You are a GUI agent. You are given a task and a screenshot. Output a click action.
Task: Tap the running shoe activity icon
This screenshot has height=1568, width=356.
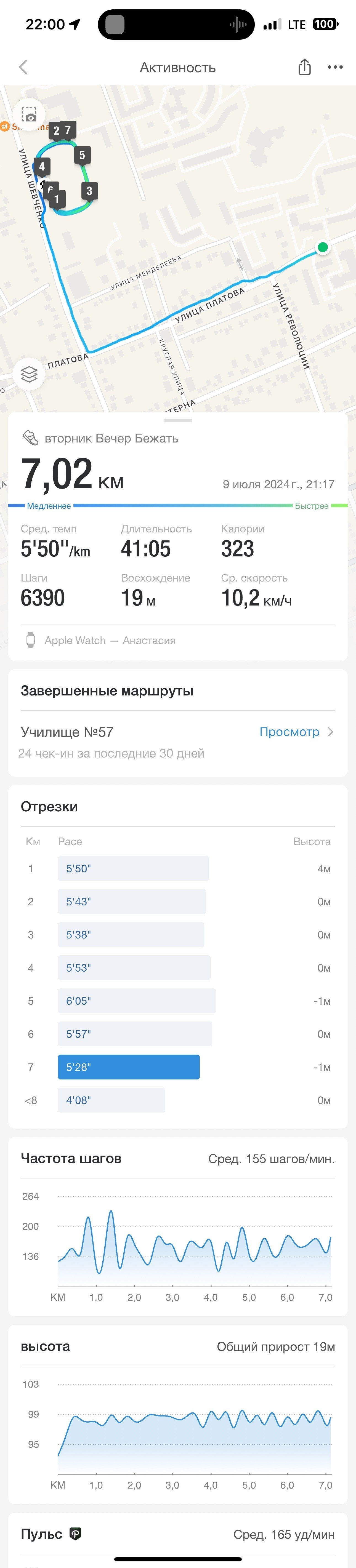(x=30, y=437)
